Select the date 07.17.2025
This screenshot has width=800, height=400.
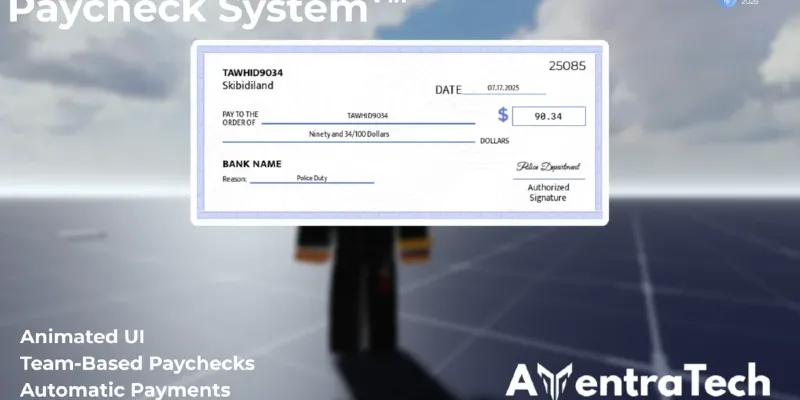coord(503,88)
